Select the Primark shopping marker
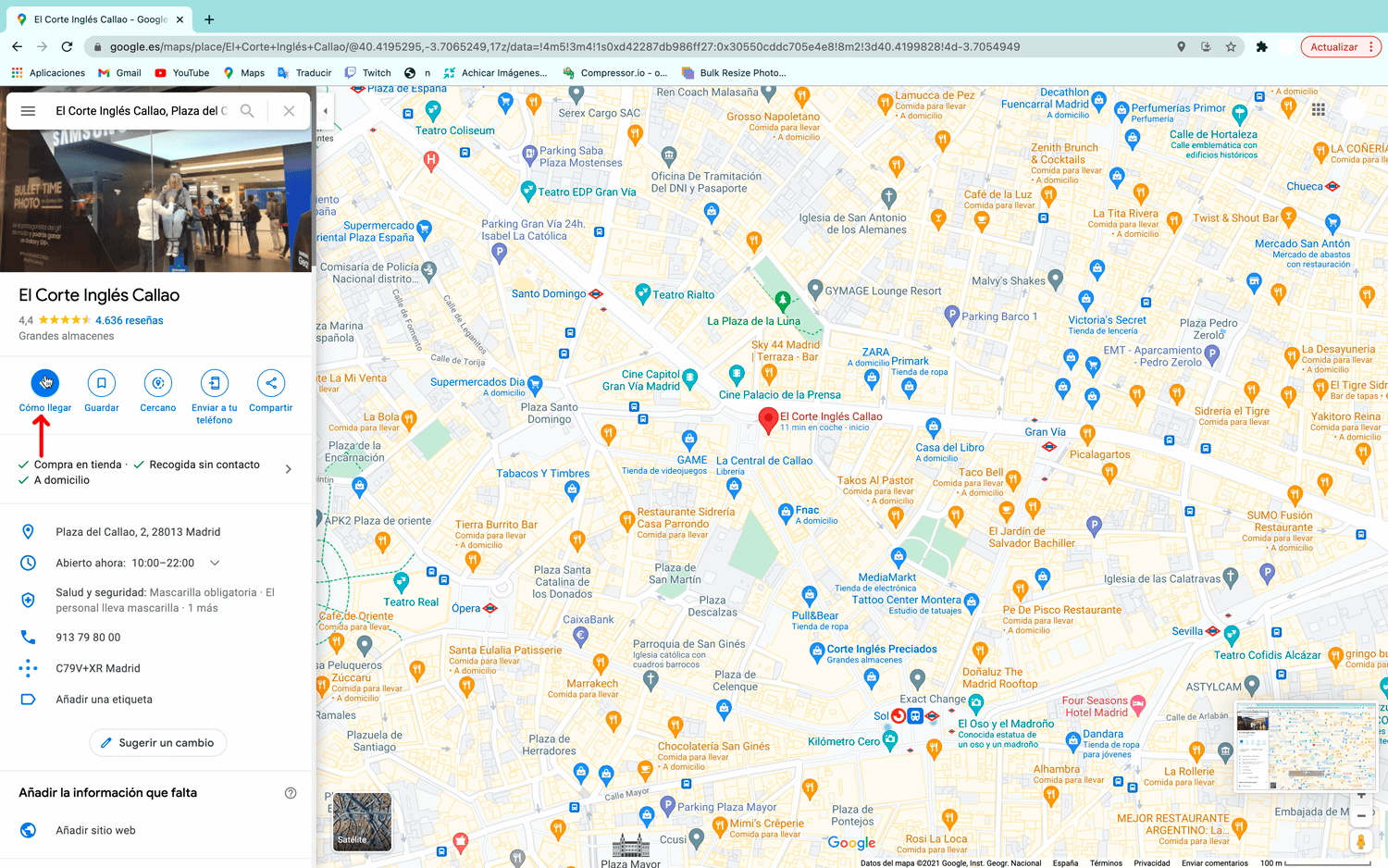 (910, 386)
